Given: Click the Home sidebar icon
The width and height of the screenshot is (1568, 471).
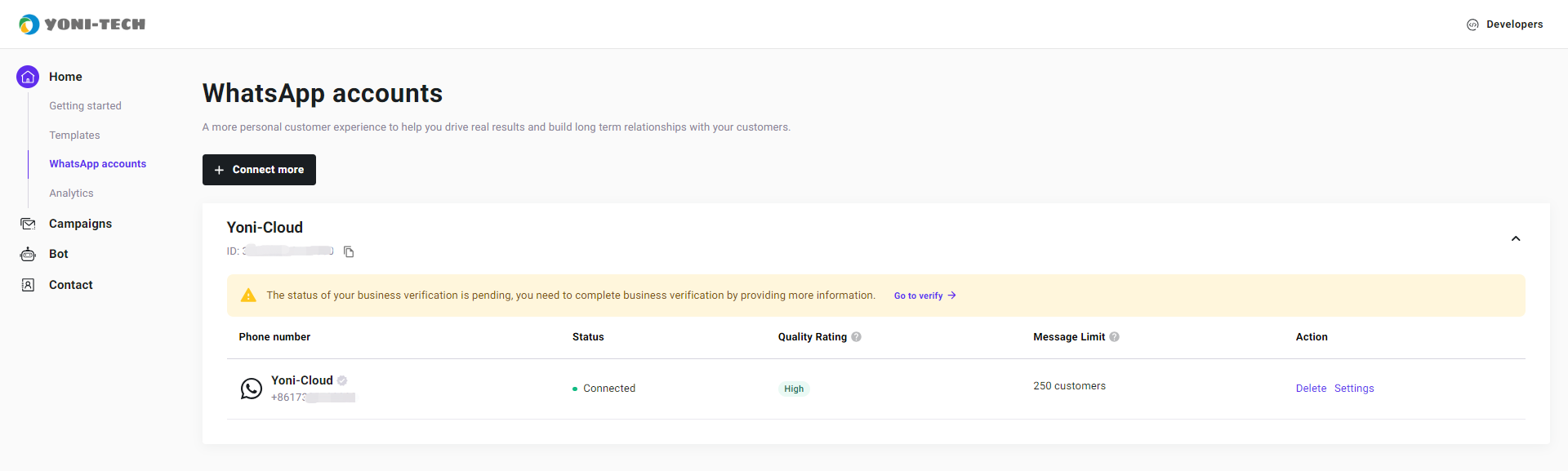Looking at the screenshot, I should (x=28, y=77).
